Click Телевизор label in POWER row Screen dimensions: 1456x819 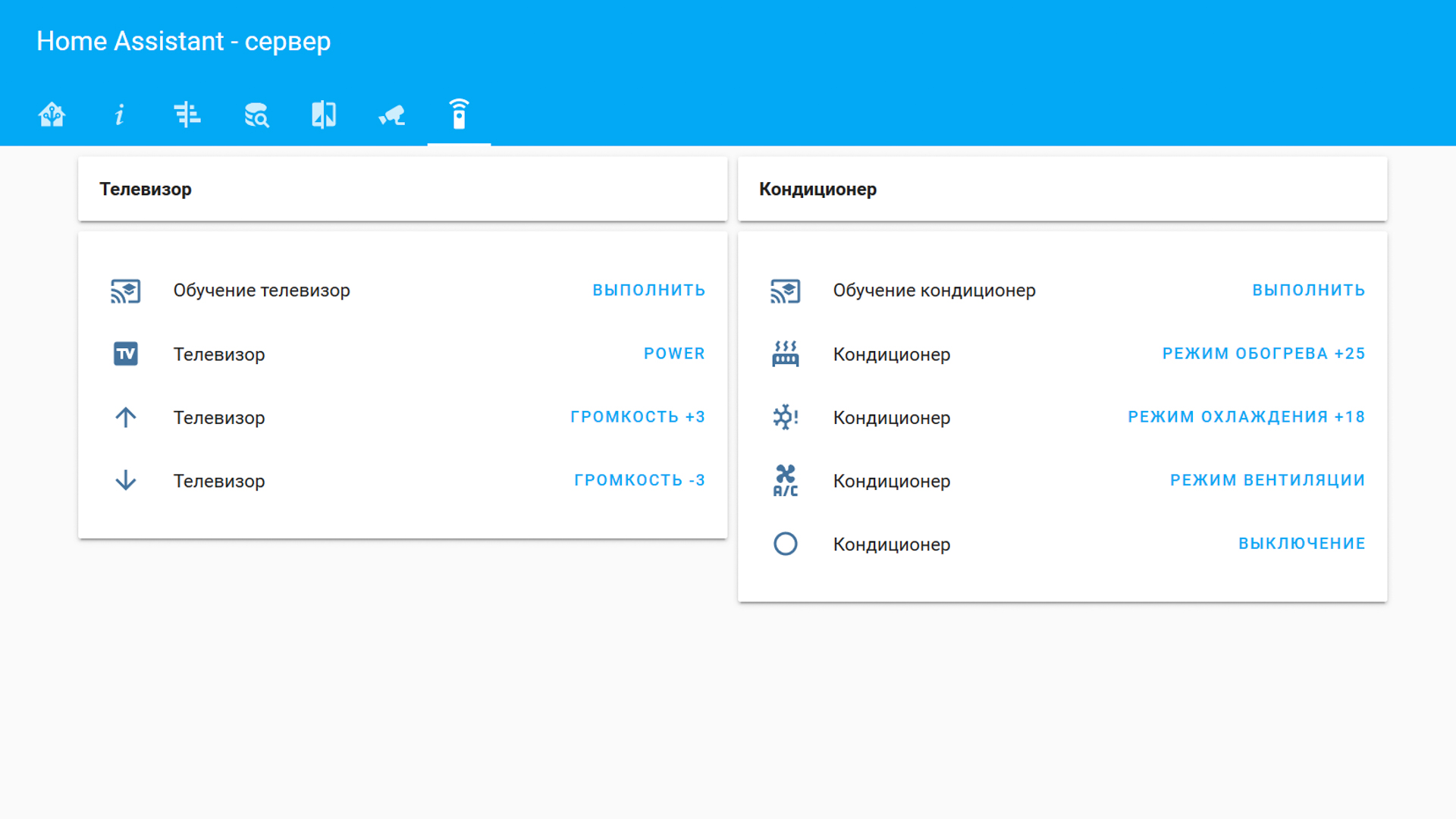pyautogui.click(x=219, y=354)
